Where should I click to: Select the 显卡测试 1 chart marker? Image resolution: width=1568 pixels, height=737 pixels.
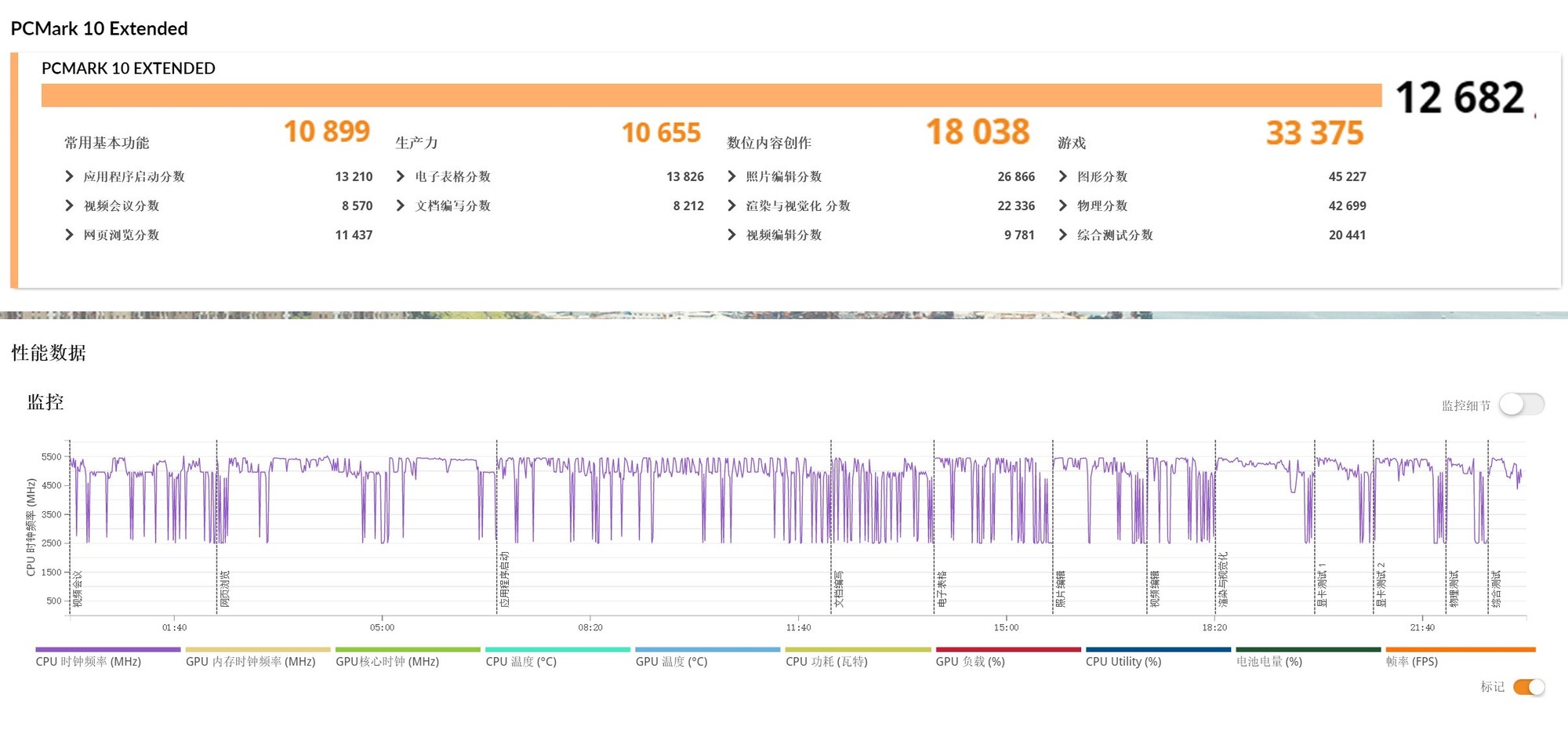coord(1323,585)
